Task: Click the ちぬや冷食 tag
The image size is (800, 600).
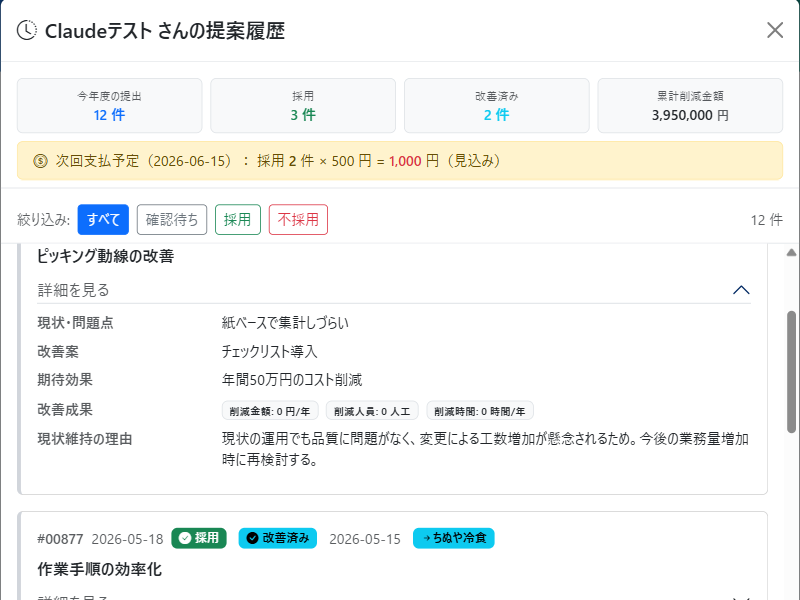Action: pos(454,538)
